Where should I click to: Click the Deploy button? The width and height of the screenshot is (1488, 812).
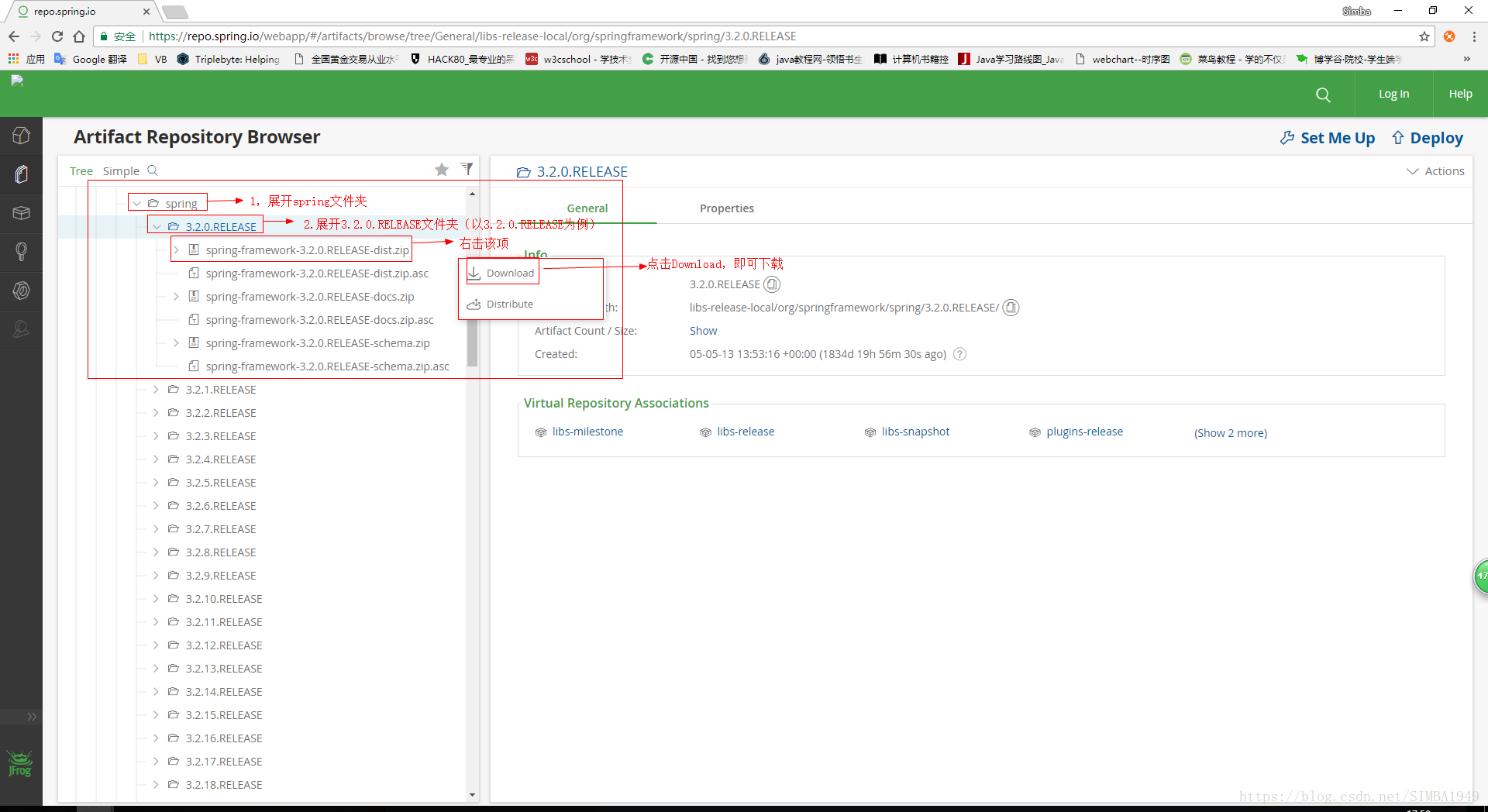tap(1428, 138)
